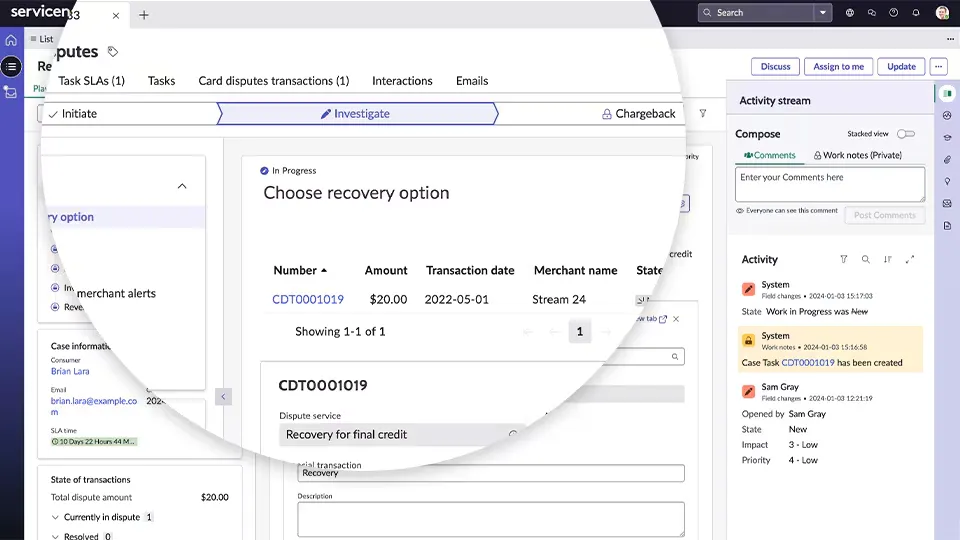
Task: Click the Post Comments button
Action: coord(885,216)
